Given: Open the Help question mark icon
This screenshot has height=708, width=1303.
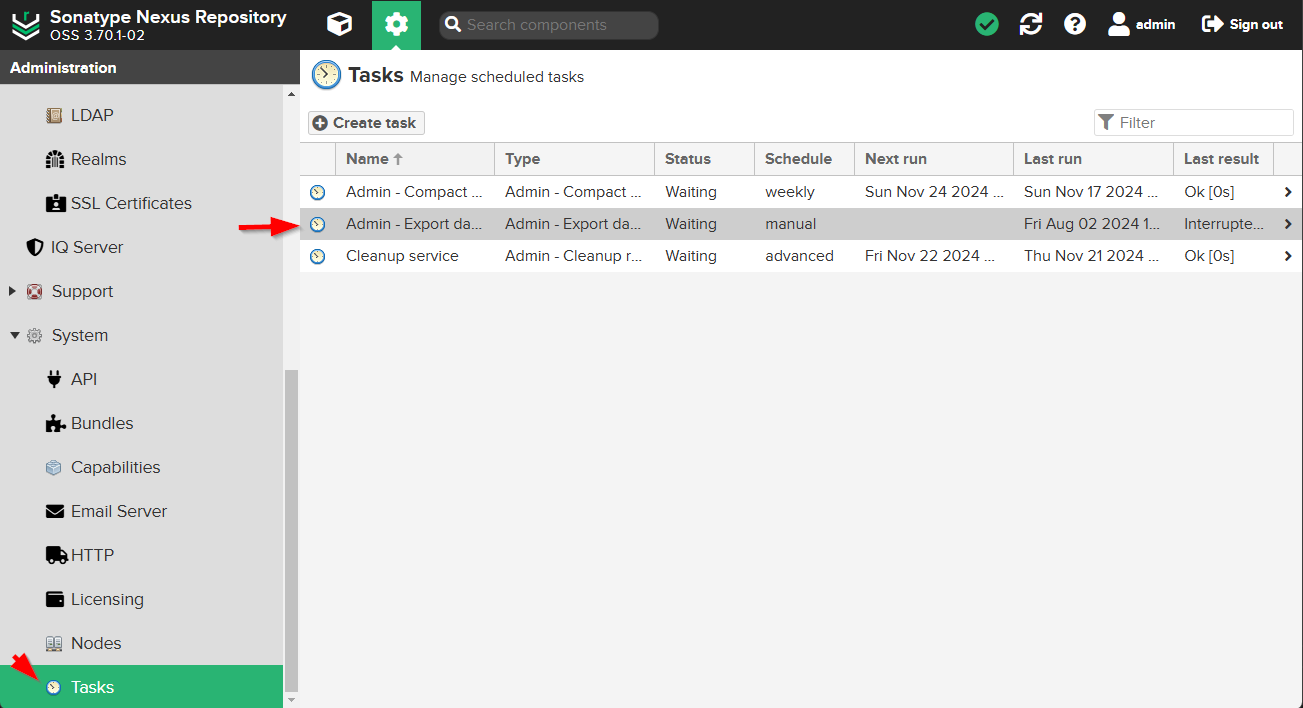Looking at the screenshot, I should click(1075, 25).
